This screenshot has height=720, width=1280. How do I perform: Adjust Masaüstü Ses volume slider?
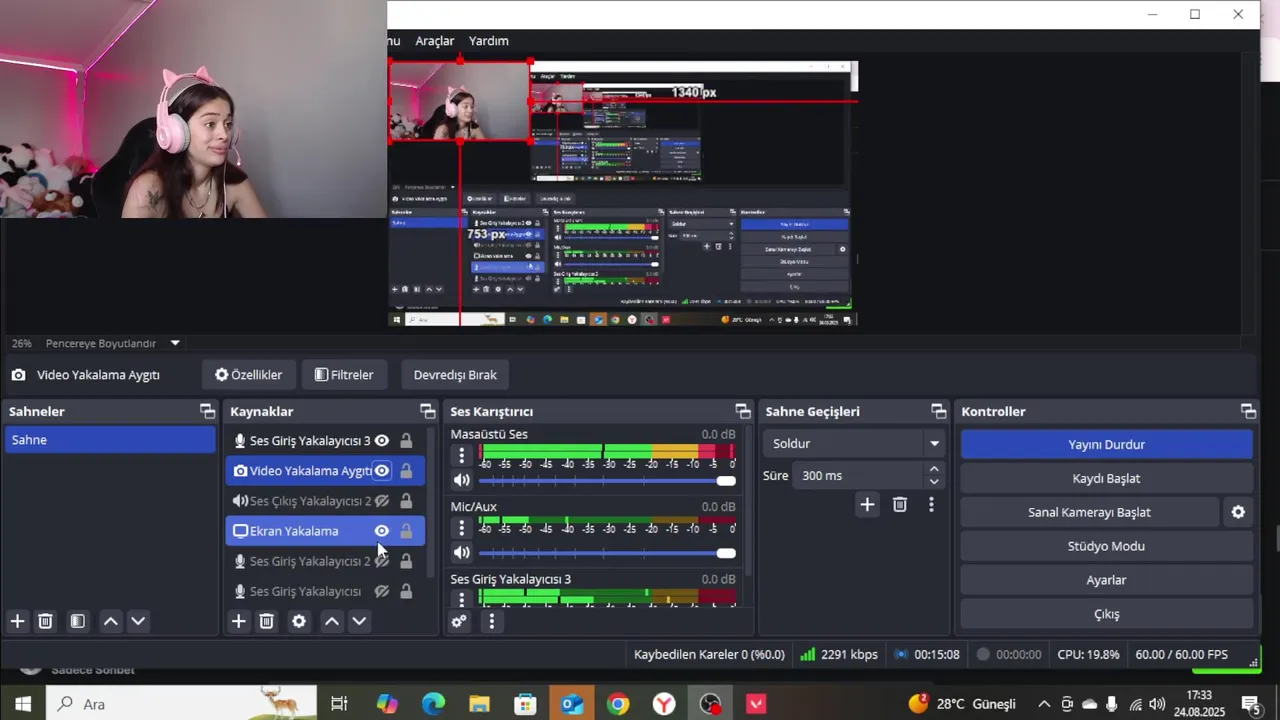pos(607,481)
